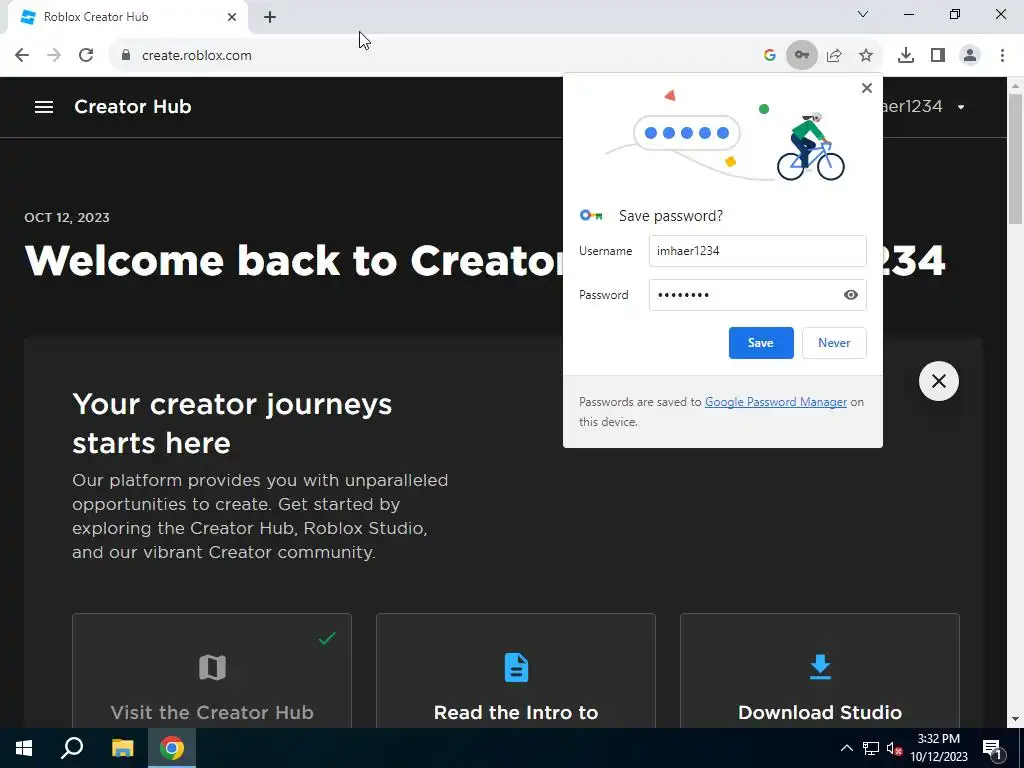Click the Save password button
The width and height of the screenshot is (1024, 768).
pyautogui.click(x=761, y=343)
